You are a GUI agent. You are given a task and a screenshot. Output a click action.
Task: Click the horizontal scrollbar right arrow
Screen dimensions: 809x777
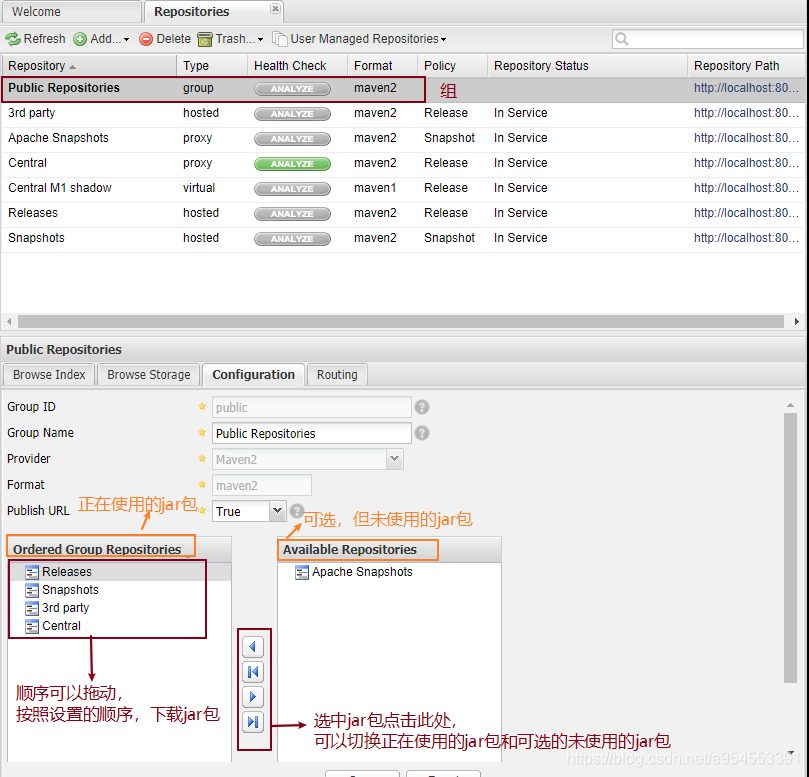coord(797,321)
